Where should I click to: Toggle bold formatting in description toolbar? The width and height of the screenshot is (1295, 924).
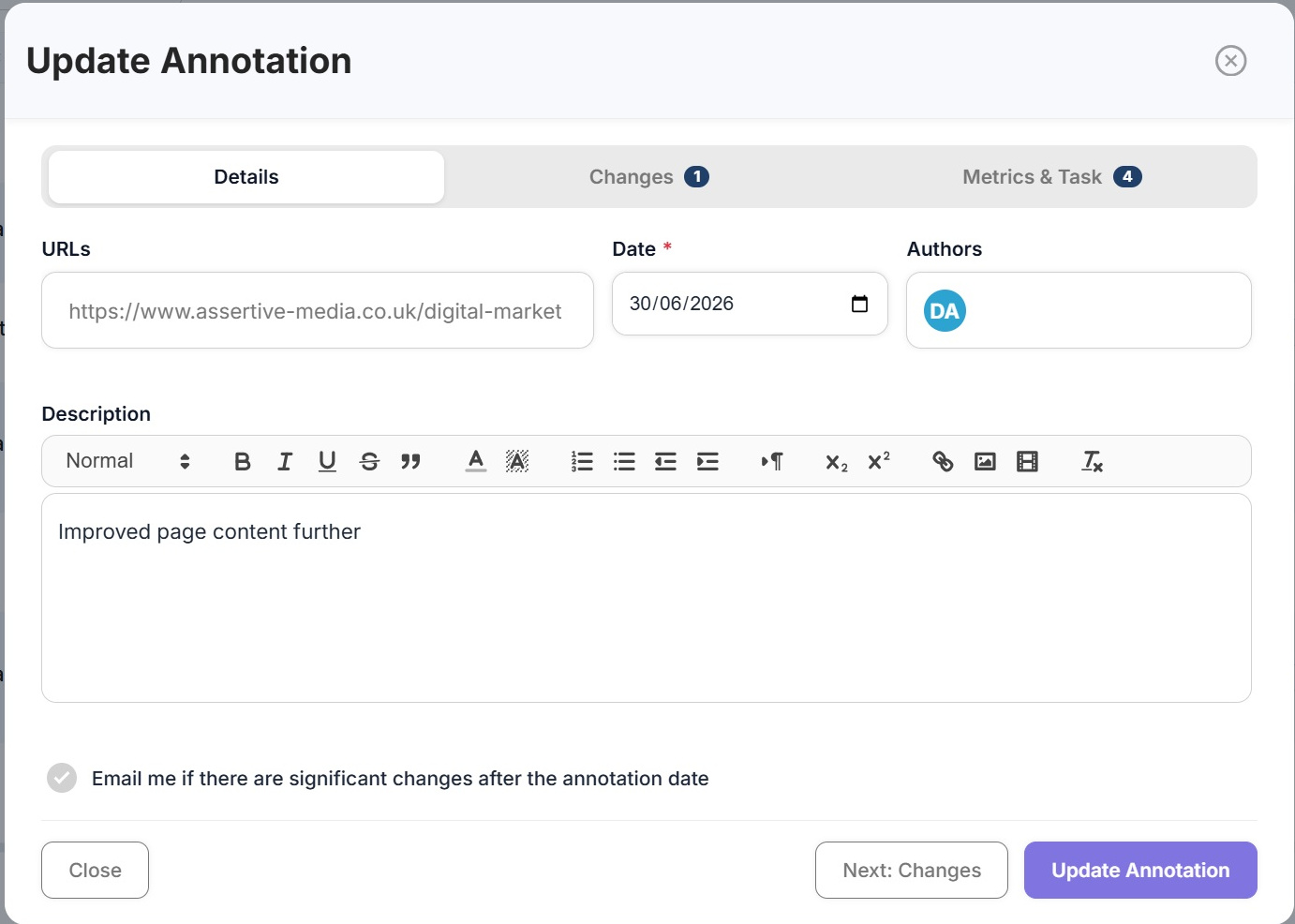pos(243,461)
